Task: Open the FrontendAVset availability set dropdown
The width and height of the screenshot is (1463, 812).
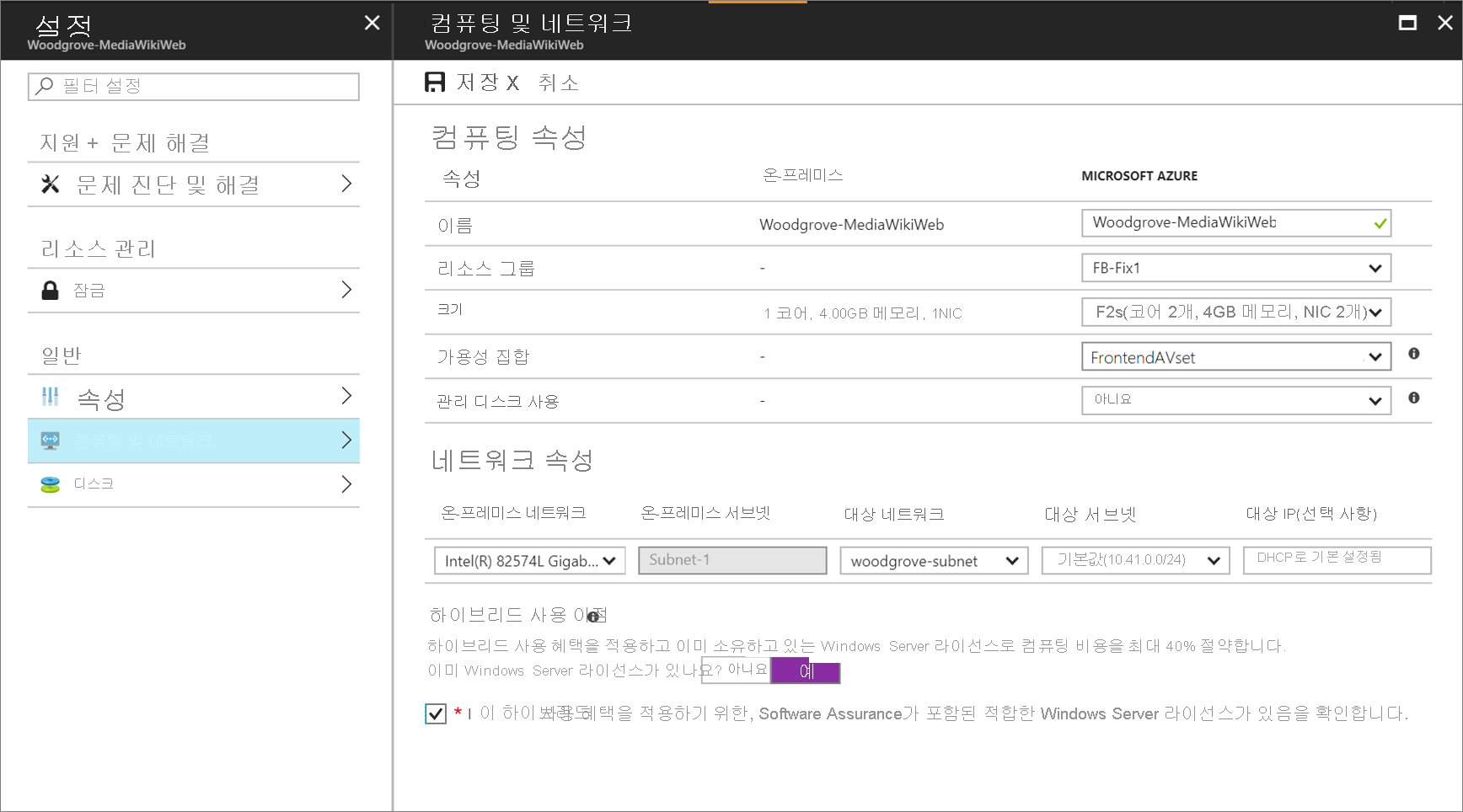Action: click(1236, 356)
